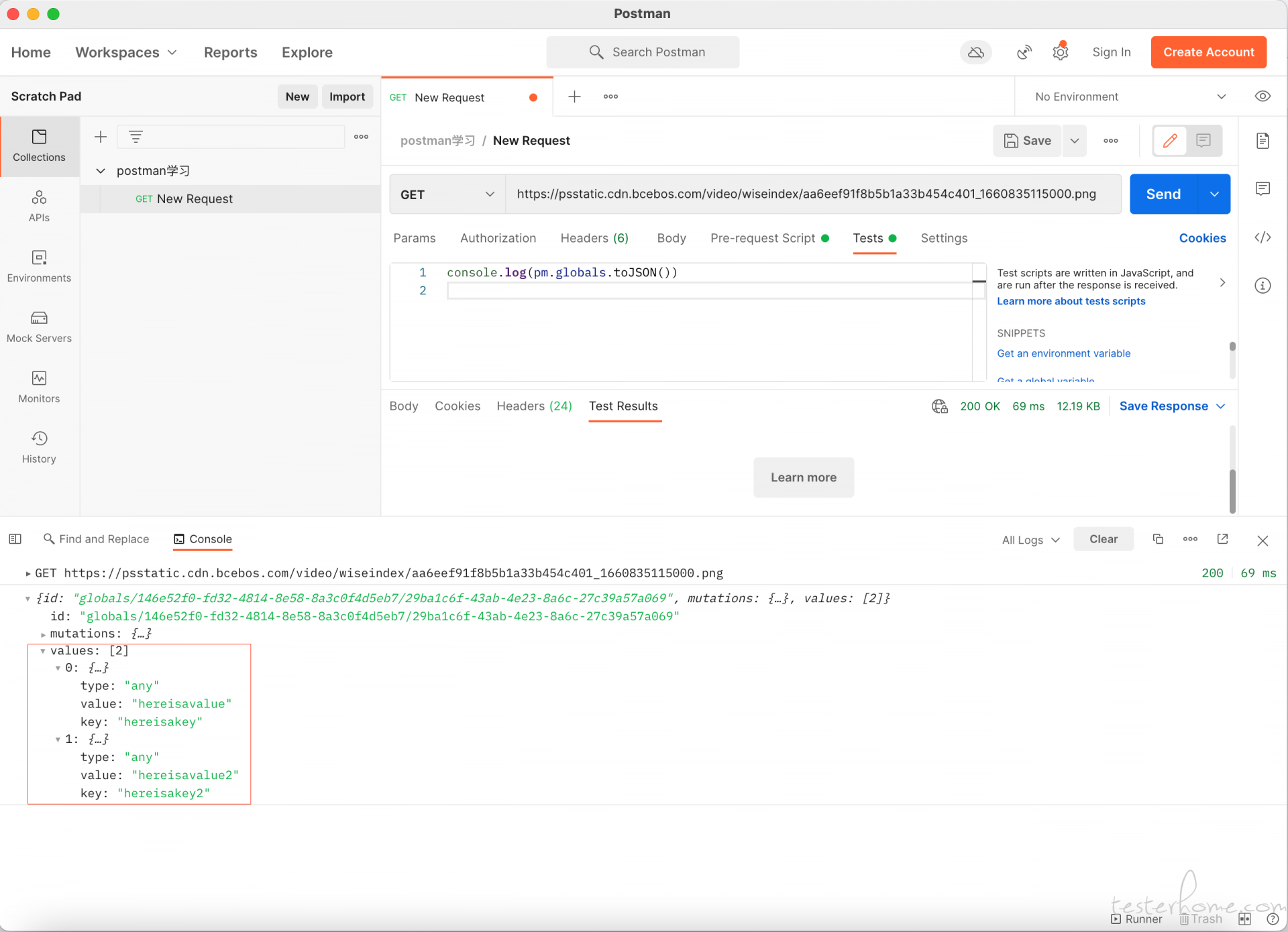The width and height of the screenshot is (1288, 932).
Task: Switch to the Authorization tab
Action: 498,238
